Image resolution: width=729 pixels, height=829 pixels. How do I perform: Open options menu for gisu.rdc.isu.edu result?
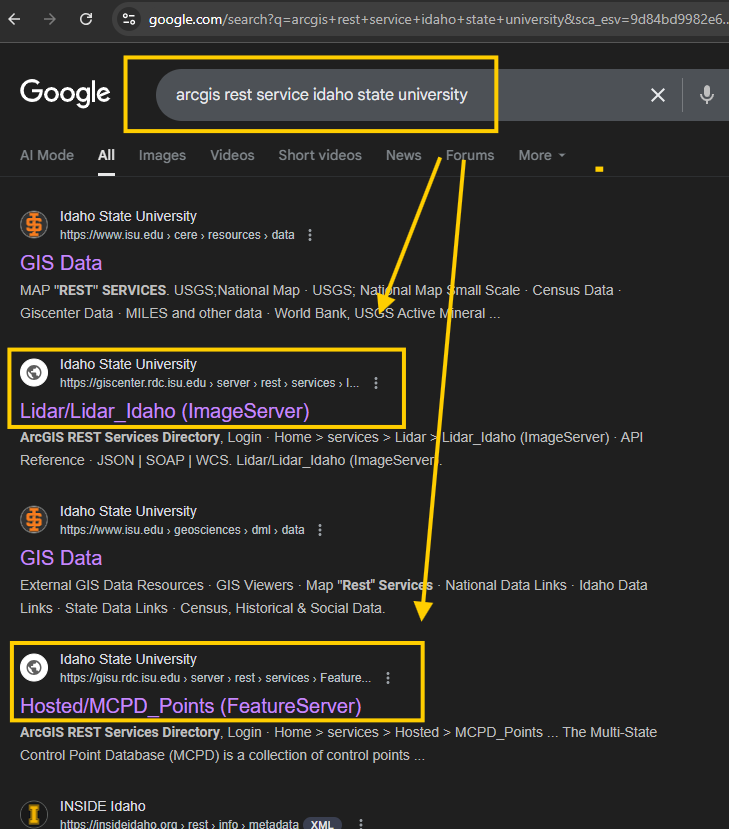coord(388,678)
